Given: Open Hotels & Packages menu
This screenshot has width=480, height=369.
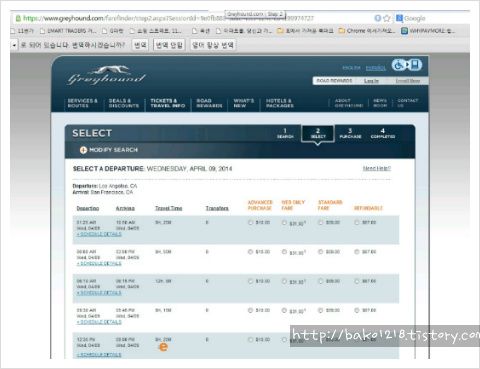Looking at the screenshot, I should pos(280,103).
